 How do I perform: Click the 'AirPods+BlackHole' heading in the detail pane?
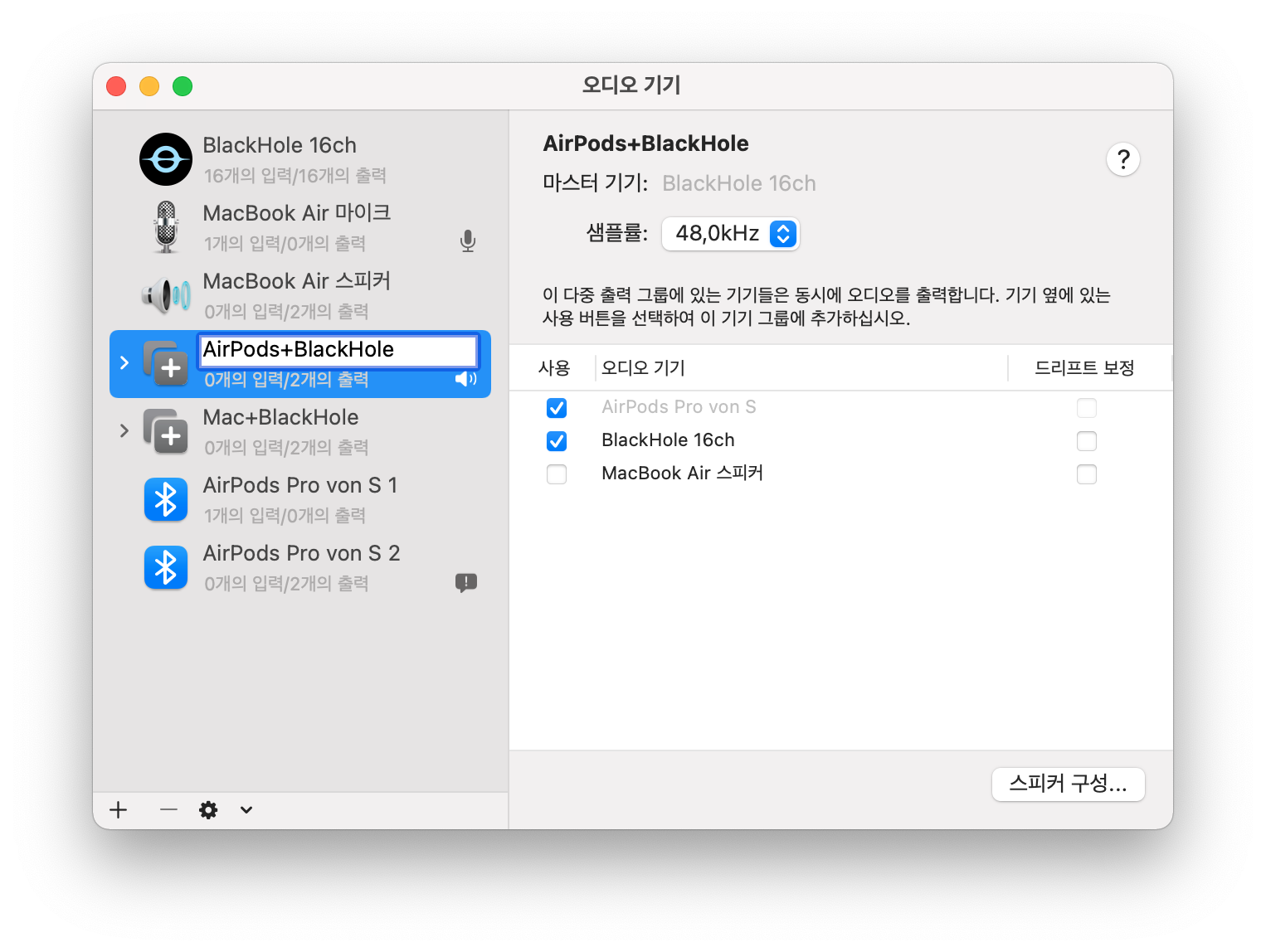pyautogui.click(x=645, y=143)
